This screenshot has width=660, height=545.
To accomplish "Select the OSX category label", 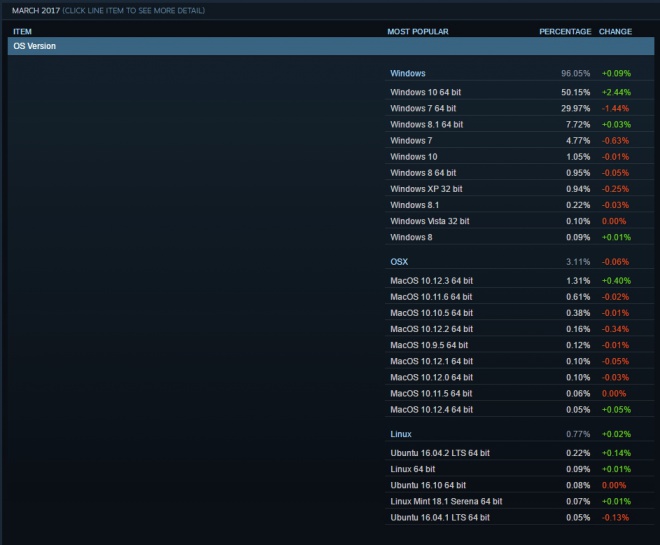I will click(399, 262).
